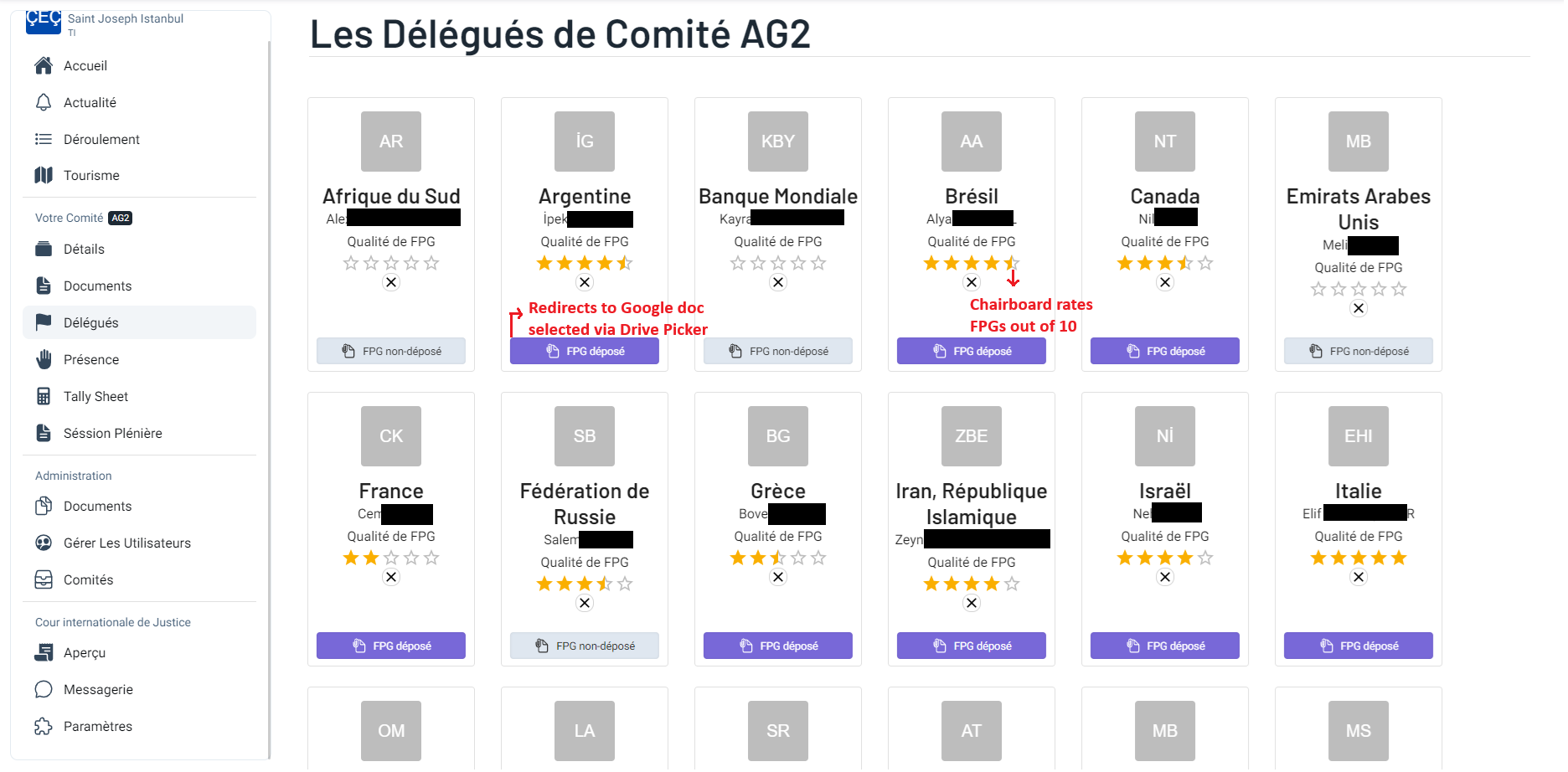Clear the Grèce FPG rating with X

tap(777, 577)
